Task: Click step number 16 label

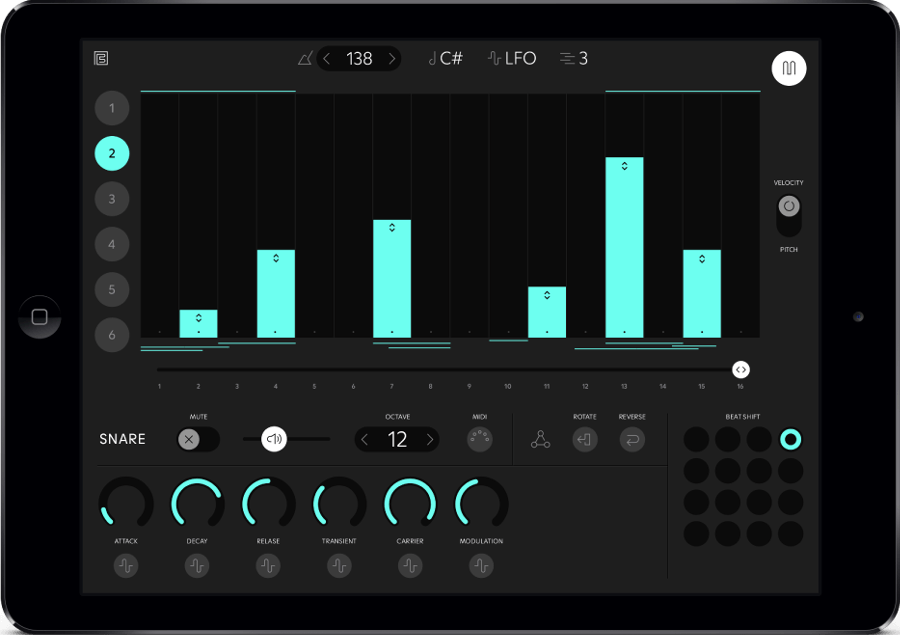Action: [x=740, y=386]
